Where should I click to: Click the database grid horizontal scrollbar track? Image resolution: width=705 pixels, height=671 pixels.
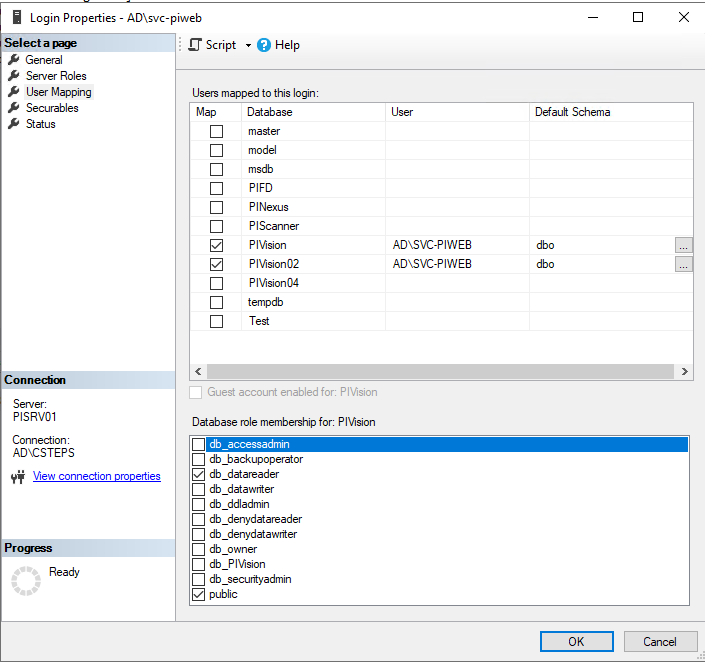tap(440, 371)
